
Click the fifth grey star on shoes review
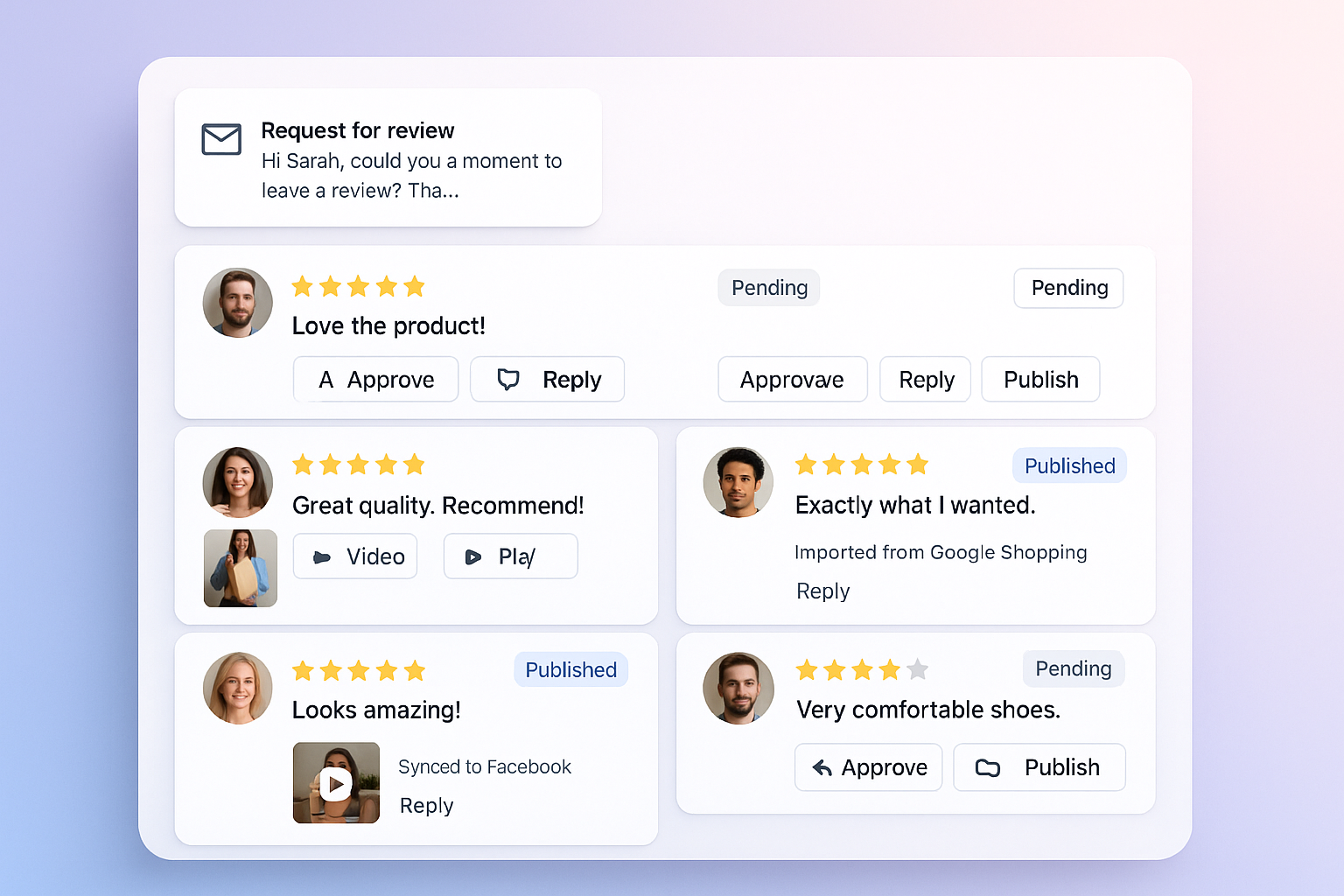pyautogui.click(x=918, y=670)
